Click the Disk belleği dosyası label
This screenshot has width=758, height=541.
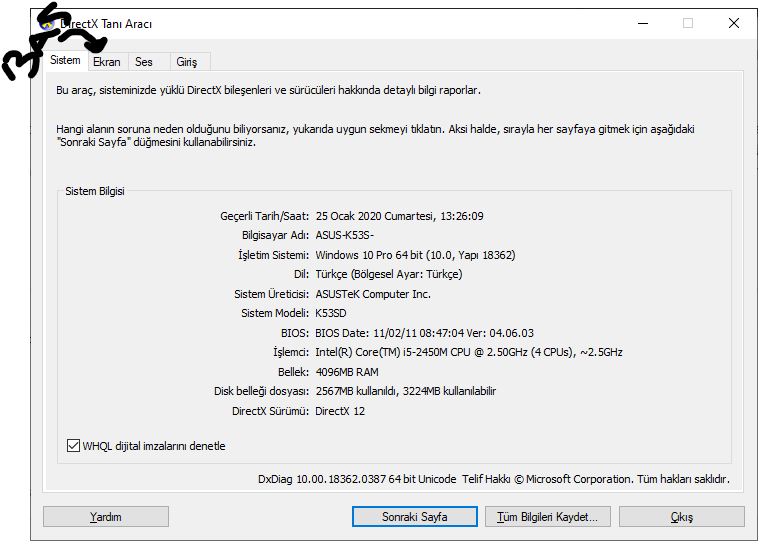[x=262, y=391]
